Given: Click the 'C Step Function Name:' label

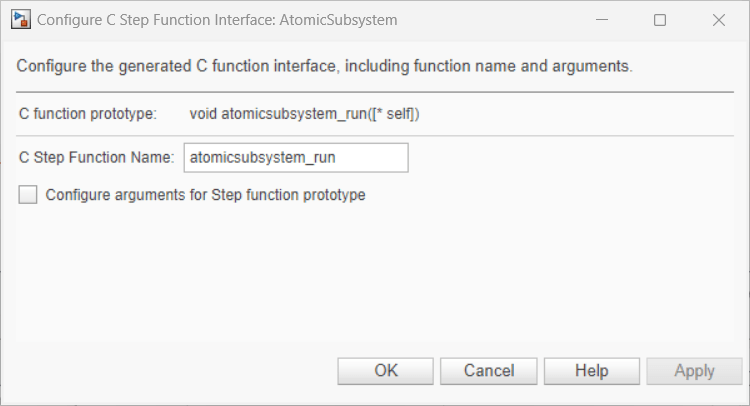Looking at the screenshot, I should point(97,158).
